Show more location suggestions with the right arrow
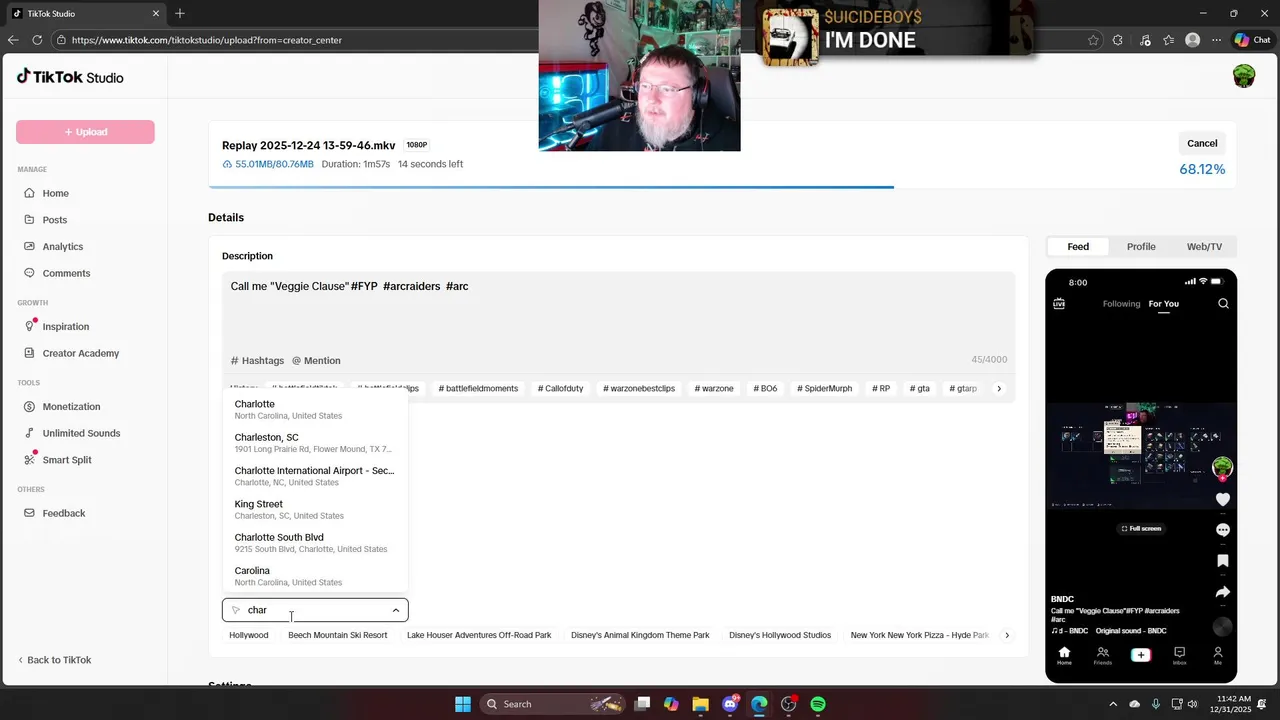Image resolution: width=1280 pixels, height=720 pixels. tap(1007, 635)
